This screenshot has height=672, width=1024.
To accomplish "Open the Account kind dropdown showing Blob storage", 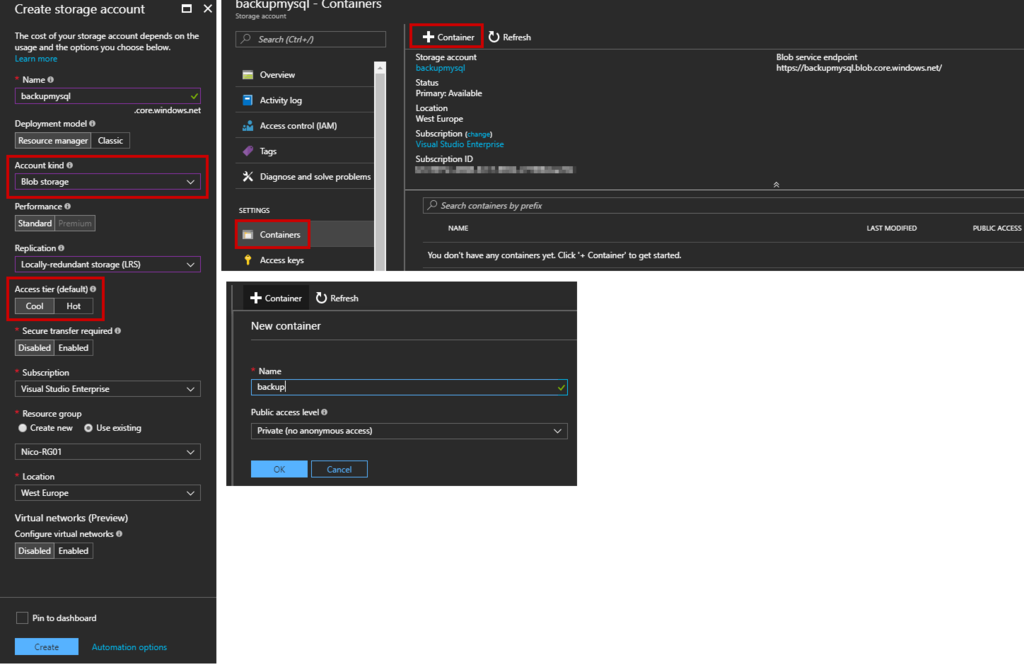I will 107,181.
